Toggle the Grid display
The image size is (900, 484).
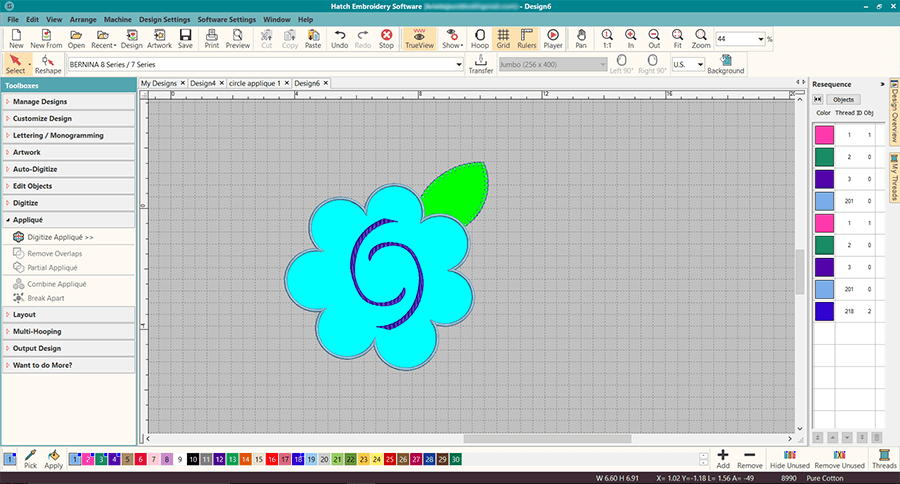pyautogui.click(x=503, y=39)
